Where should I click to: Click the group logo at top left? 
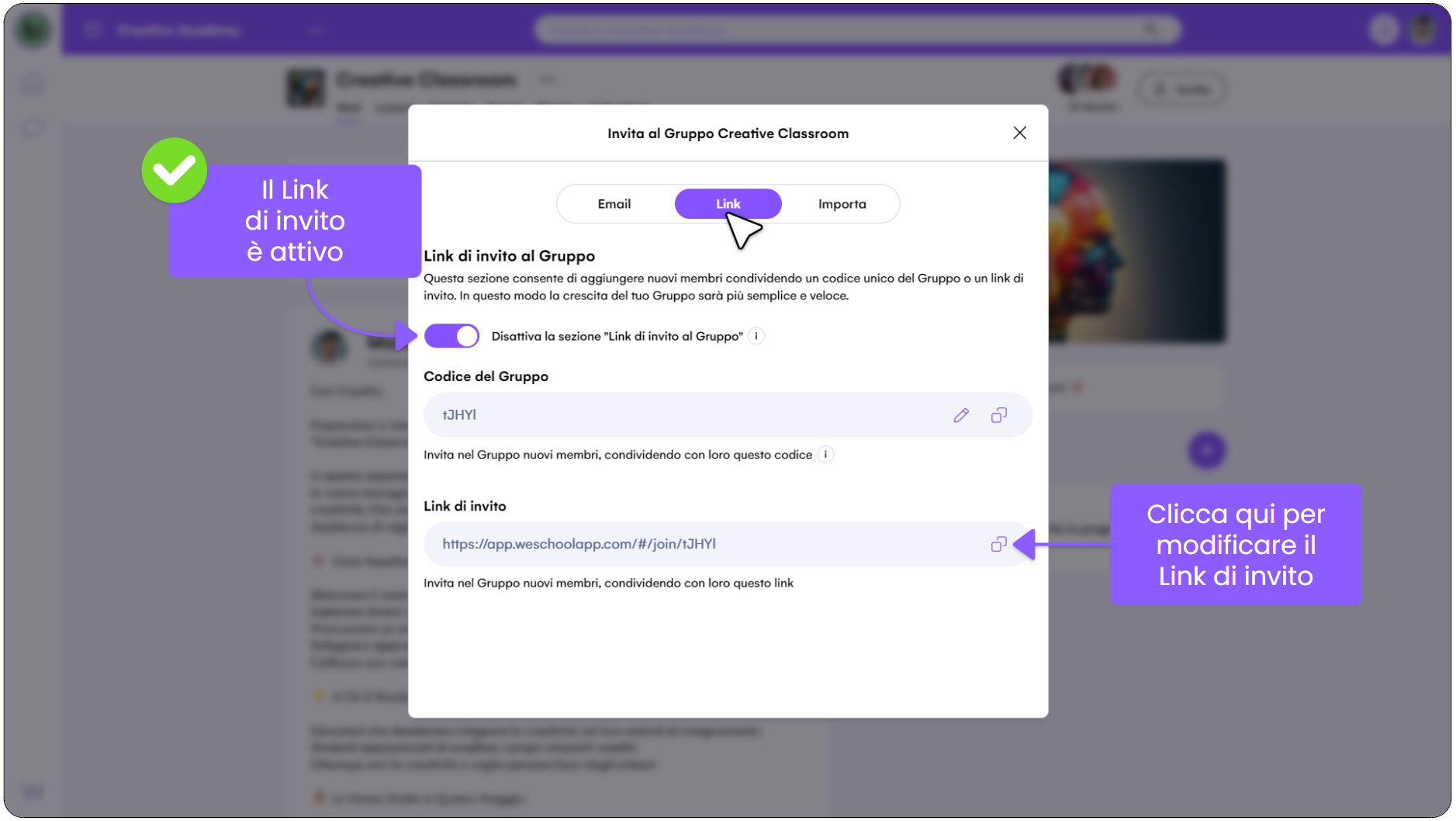tap(33, 29)
